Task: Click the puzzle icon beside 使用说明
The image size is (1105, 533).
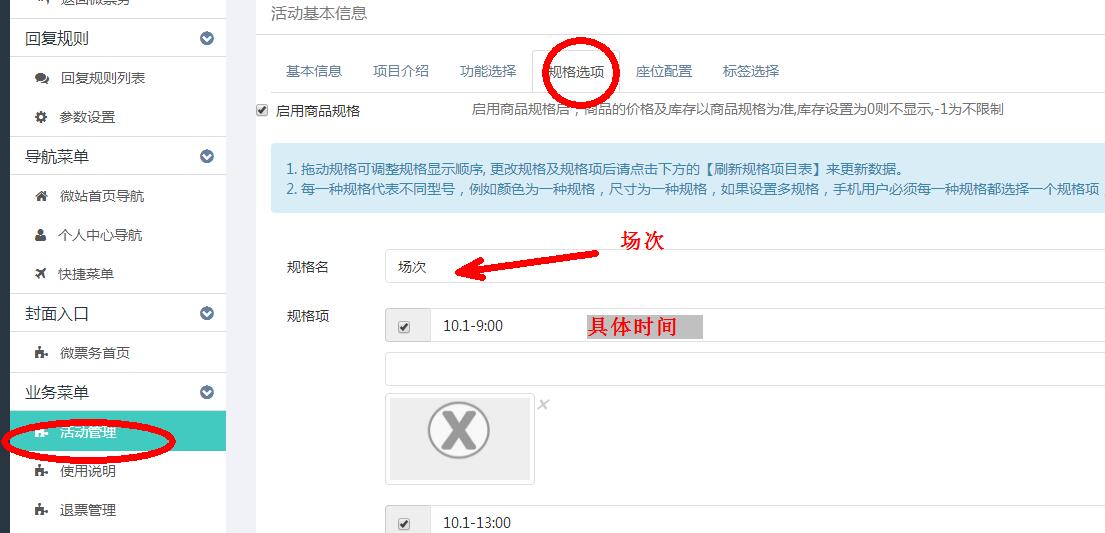Action: point(41,471)
